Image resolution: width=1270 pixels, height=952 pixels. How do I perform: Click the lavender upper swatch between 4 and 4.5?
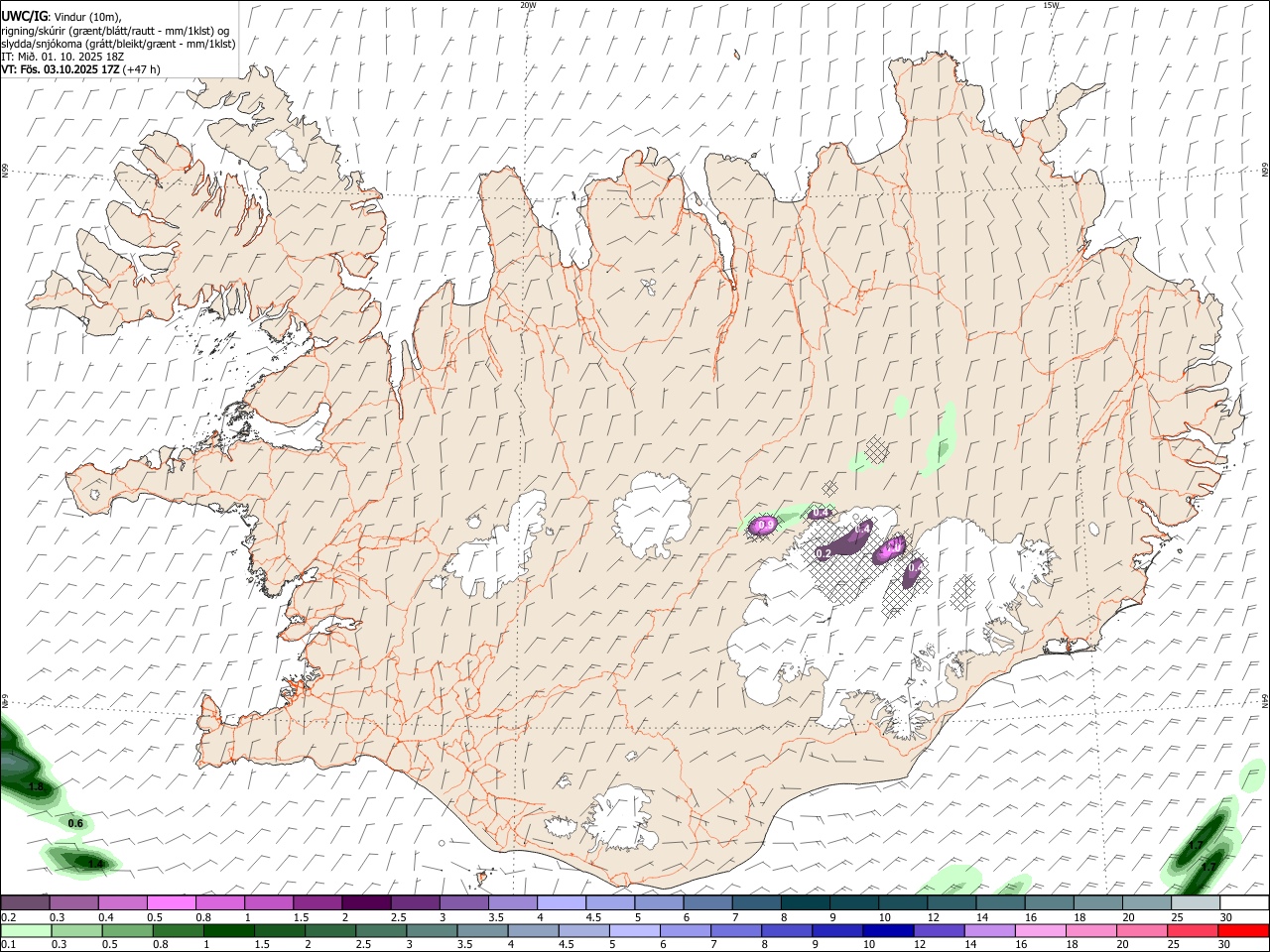[561, 902]
